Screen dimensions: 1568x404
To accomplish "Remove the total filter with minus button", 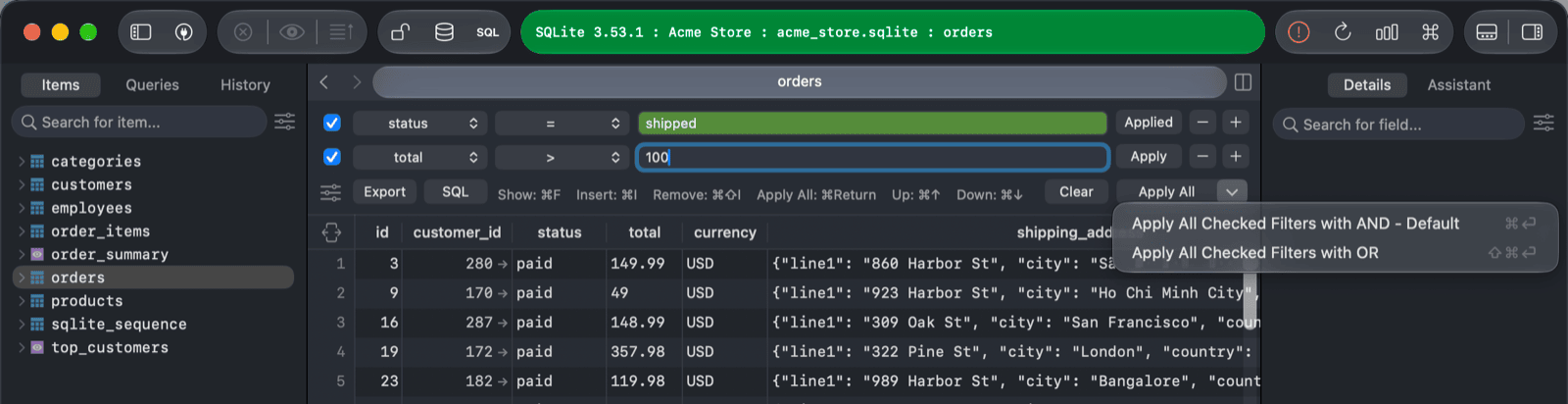I will [x=1202, y=157].
